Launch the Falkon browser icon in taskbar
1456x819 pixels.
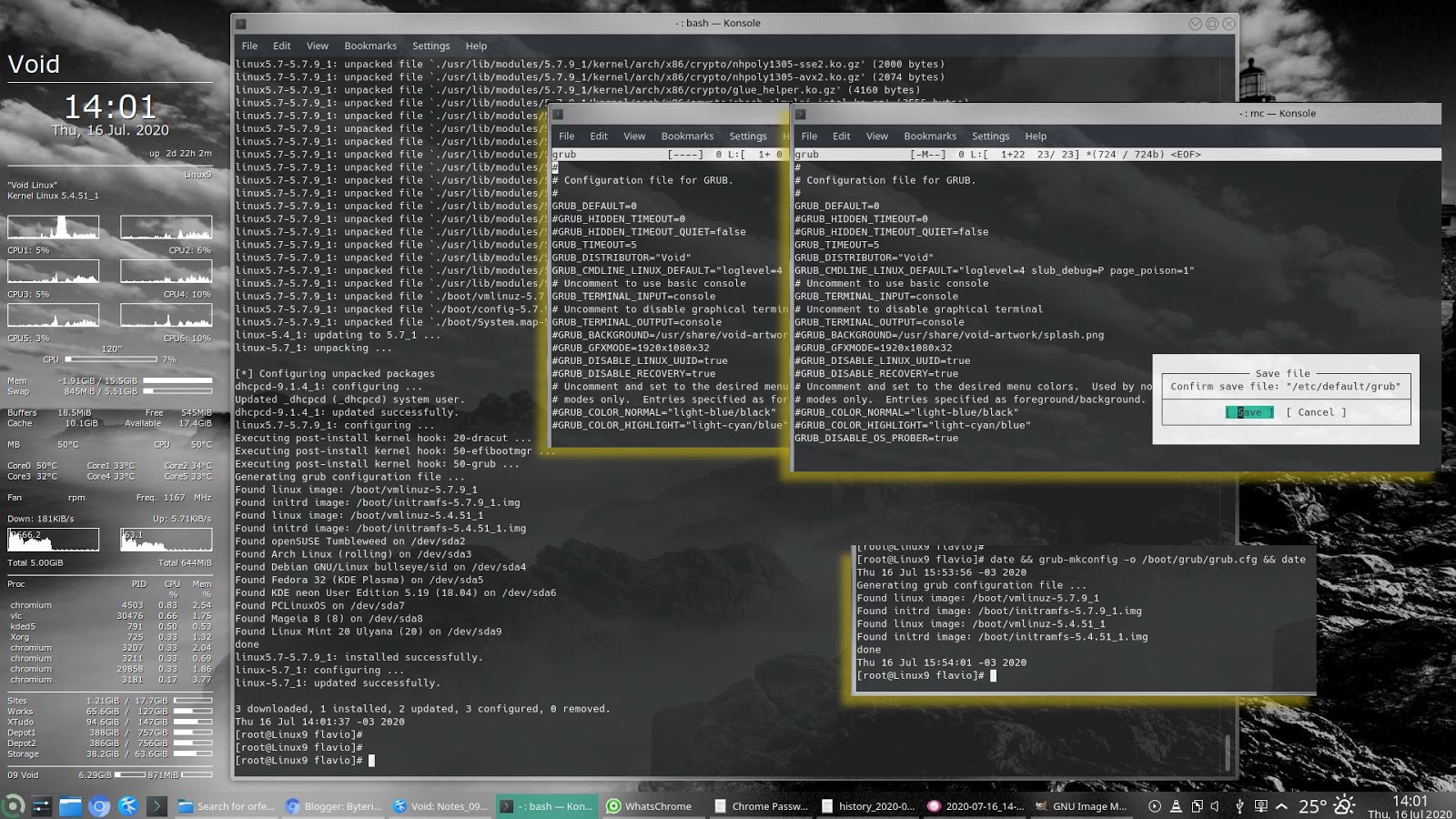129,806
